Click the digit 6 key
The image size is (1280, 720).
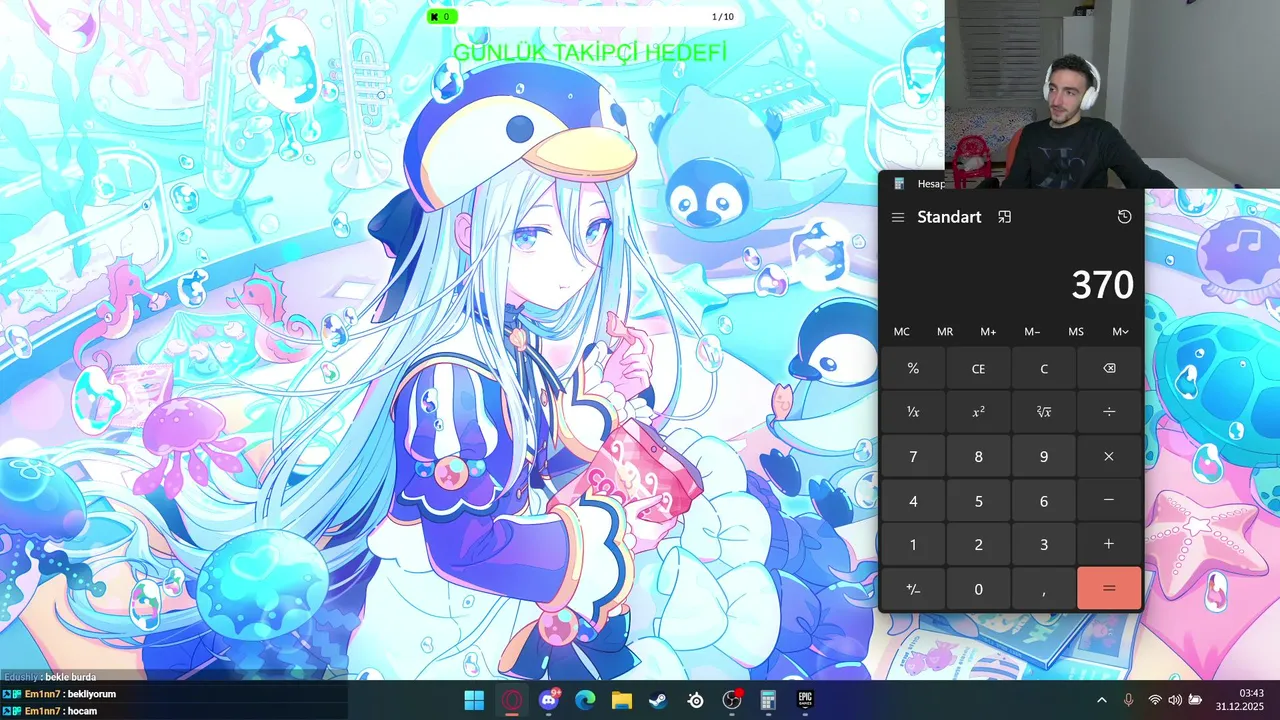pyautogui.click(x=1044, y=500)
